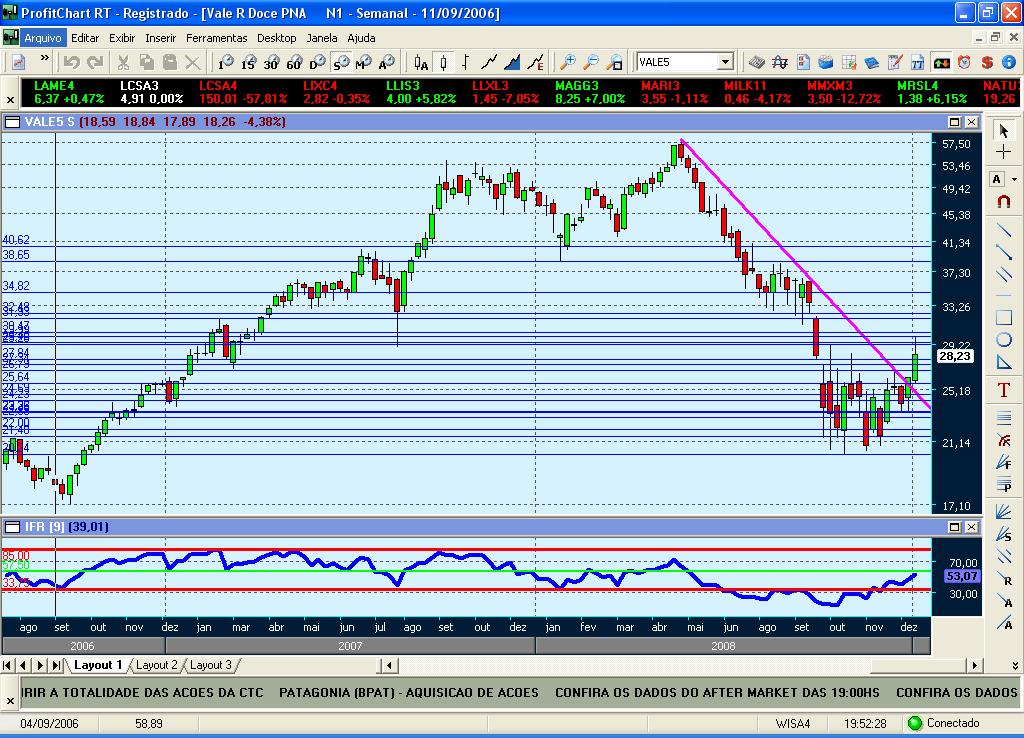This screenshot has width=1024, height=738.
Task: Open the Arquivo menu
Action: pos(42,38)
